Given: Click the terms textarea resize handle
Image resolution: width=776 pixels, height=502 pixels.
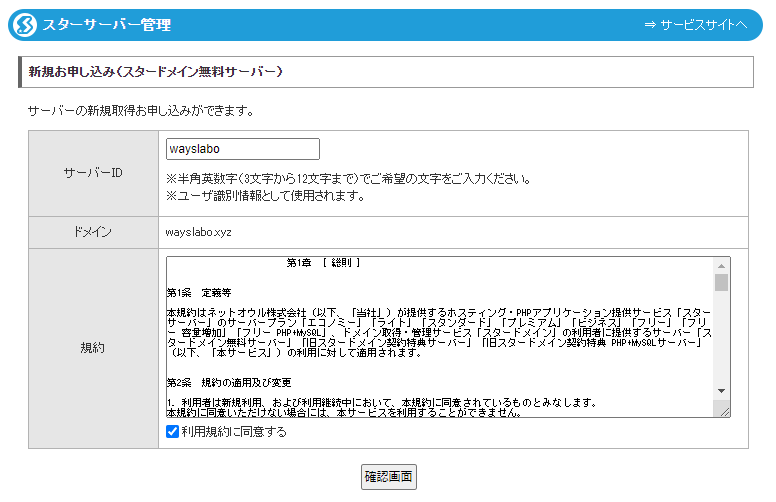Looking at the screenshot, I should click(724, 411).
